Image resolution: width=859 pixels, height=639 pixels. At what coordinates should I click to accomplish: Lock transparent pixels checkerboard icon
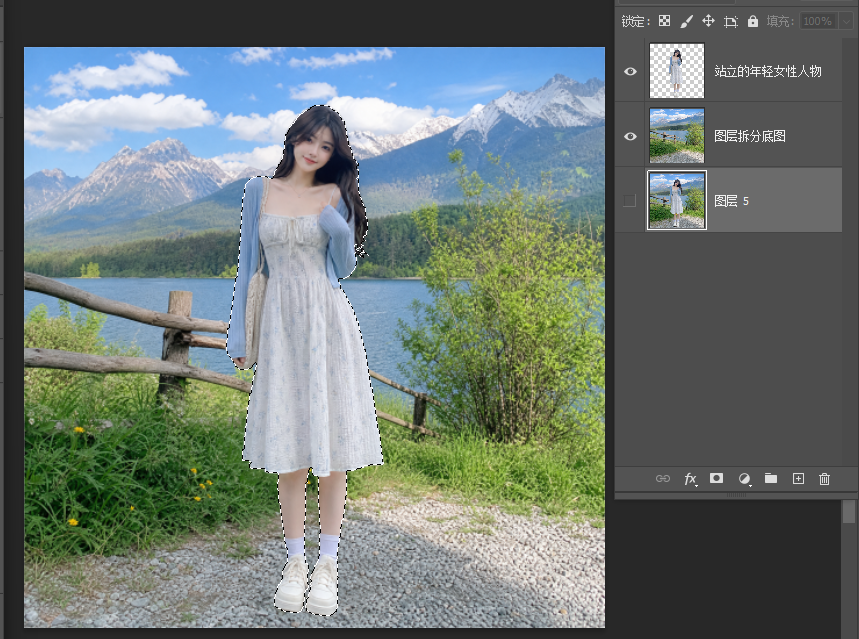click(664, 21)
